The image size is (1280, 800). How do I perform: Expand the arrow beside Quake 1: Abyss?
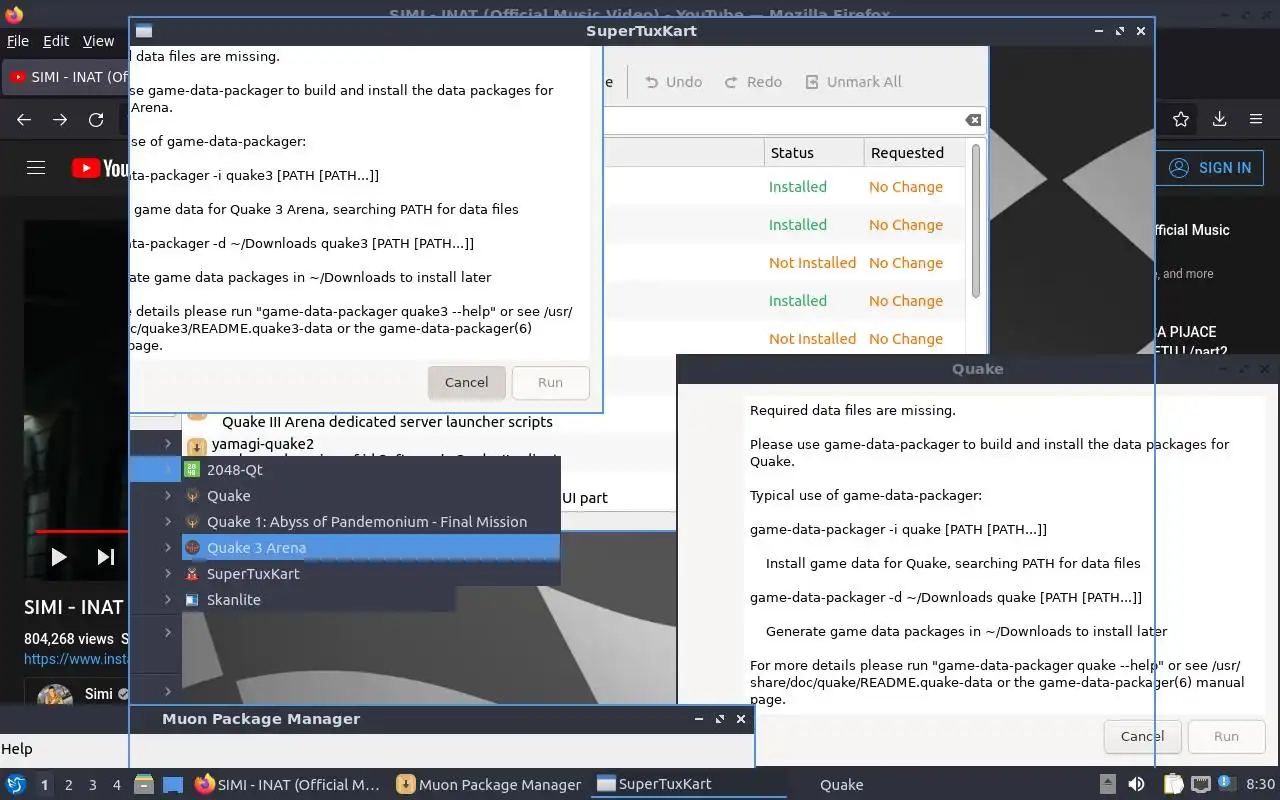[x=168, y=521]
